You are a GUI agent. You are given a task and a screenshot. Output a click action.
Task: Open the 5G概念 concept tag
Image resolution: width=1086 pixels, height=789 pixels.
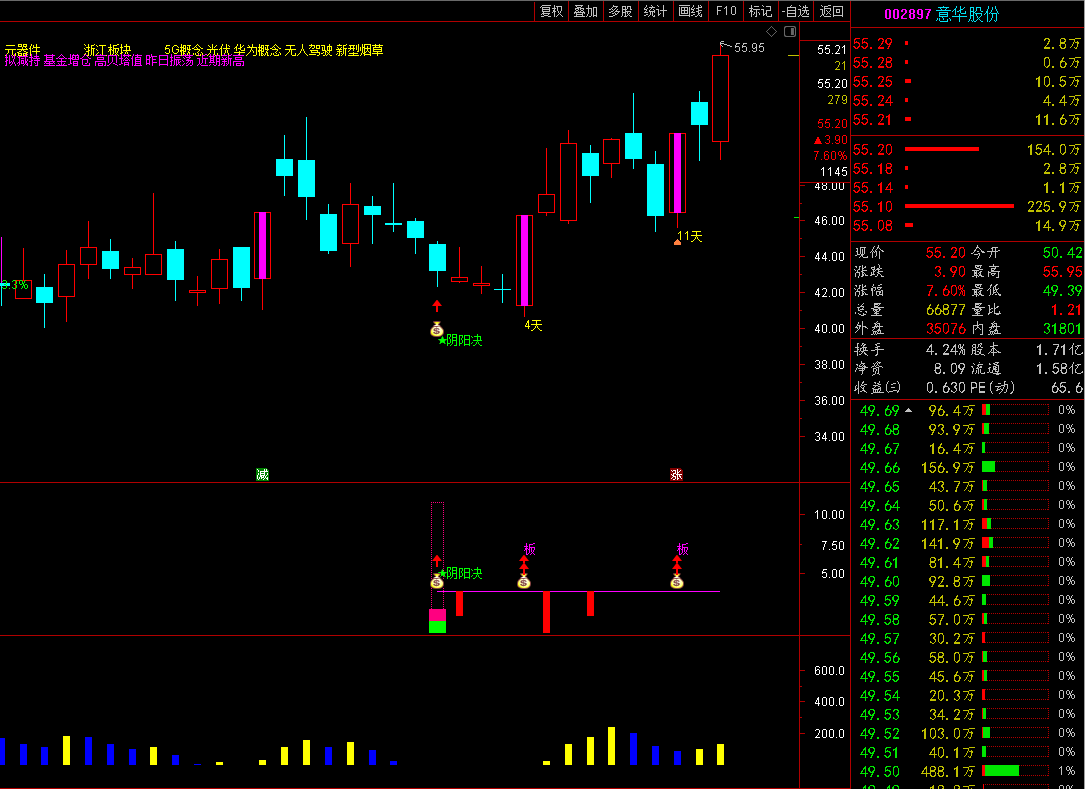coord(184,50)
